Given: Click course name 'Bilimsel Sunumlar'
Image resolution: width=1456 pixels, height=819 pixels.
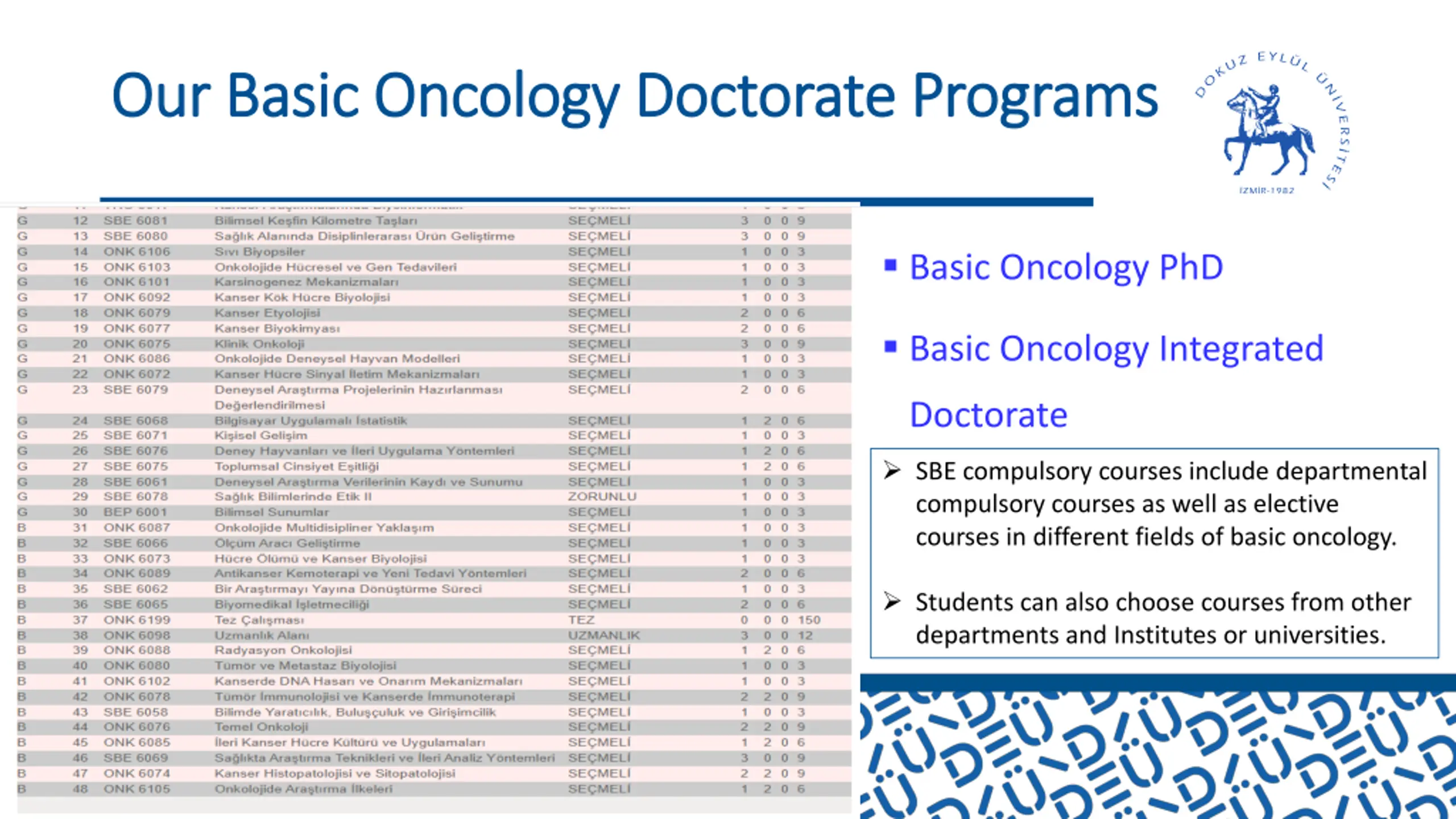Looking at the screenshot, I should click(271, 512).
